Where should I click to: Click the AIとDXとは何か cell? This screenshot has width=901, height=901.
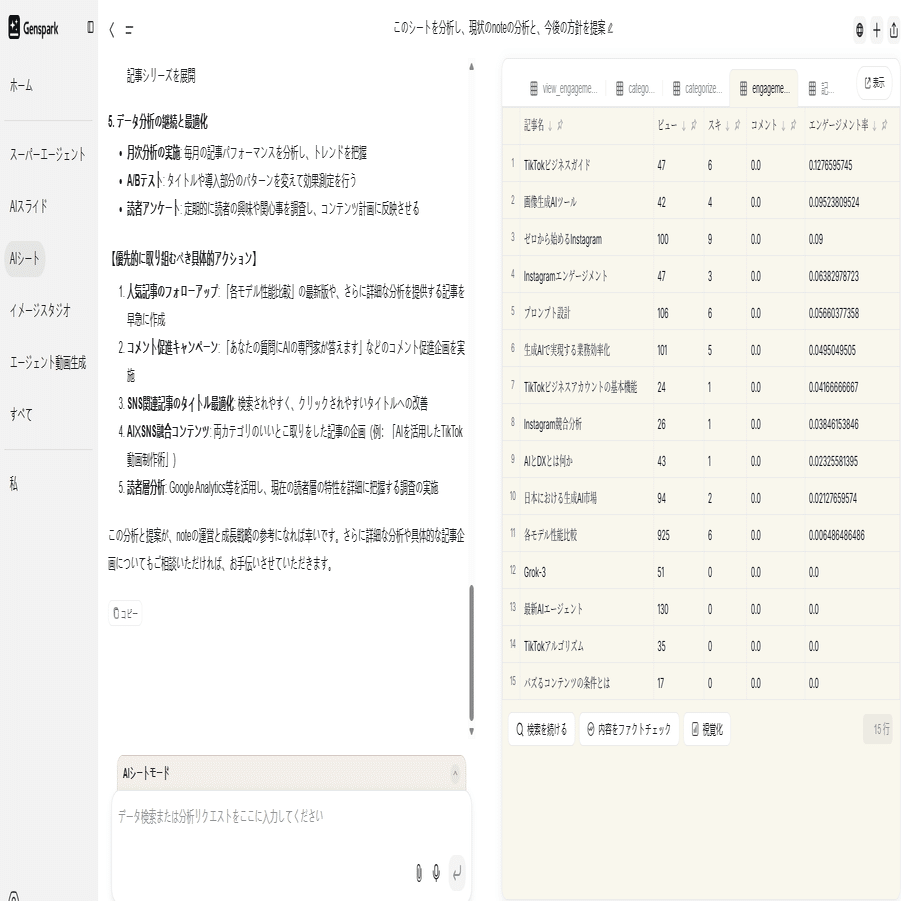[x=586, y=461]
